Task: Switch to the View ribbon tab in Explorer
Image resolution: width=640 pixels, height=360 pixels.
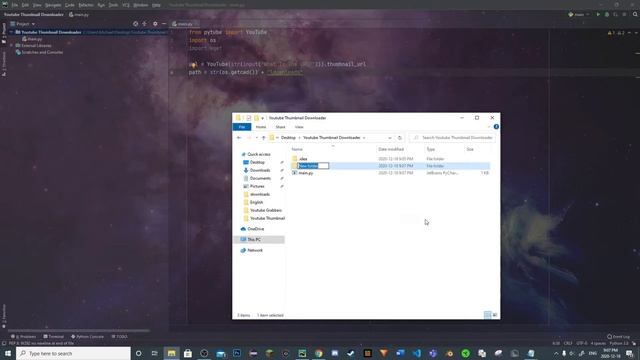Action: tap(299, 127)
